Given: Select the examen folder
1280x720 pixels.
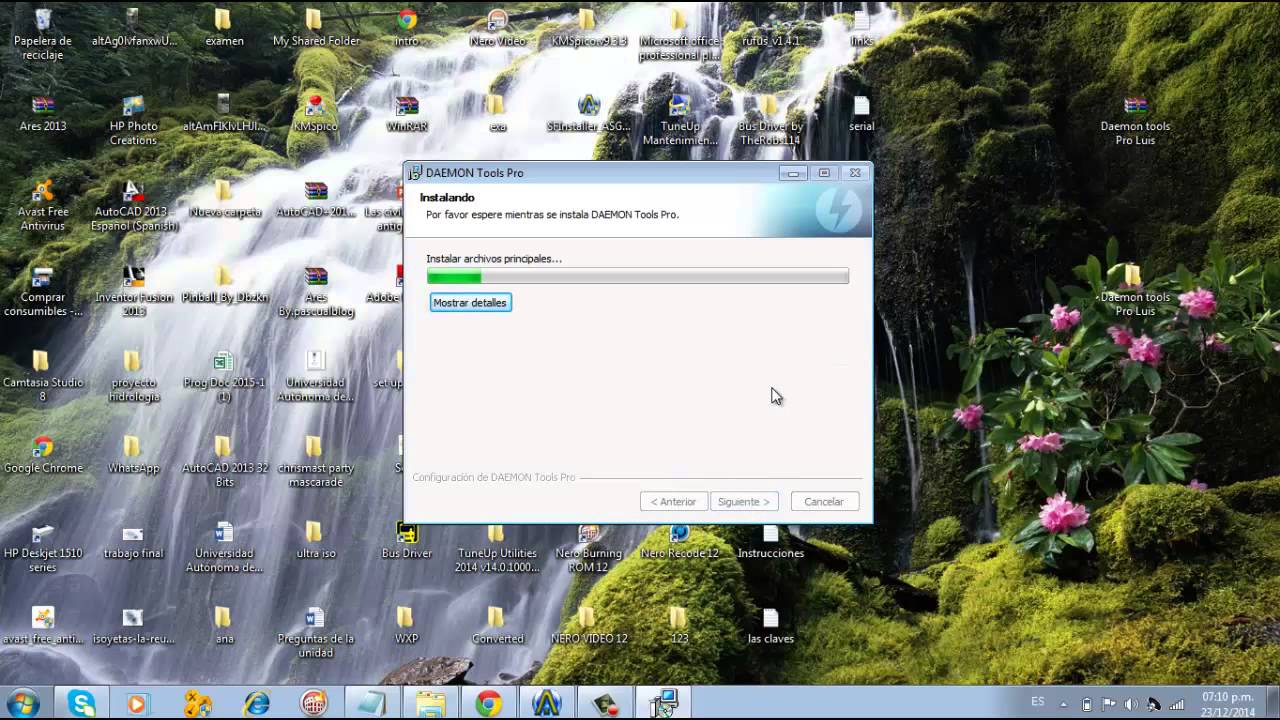Looking at the screenshot, I should (224, 28).
